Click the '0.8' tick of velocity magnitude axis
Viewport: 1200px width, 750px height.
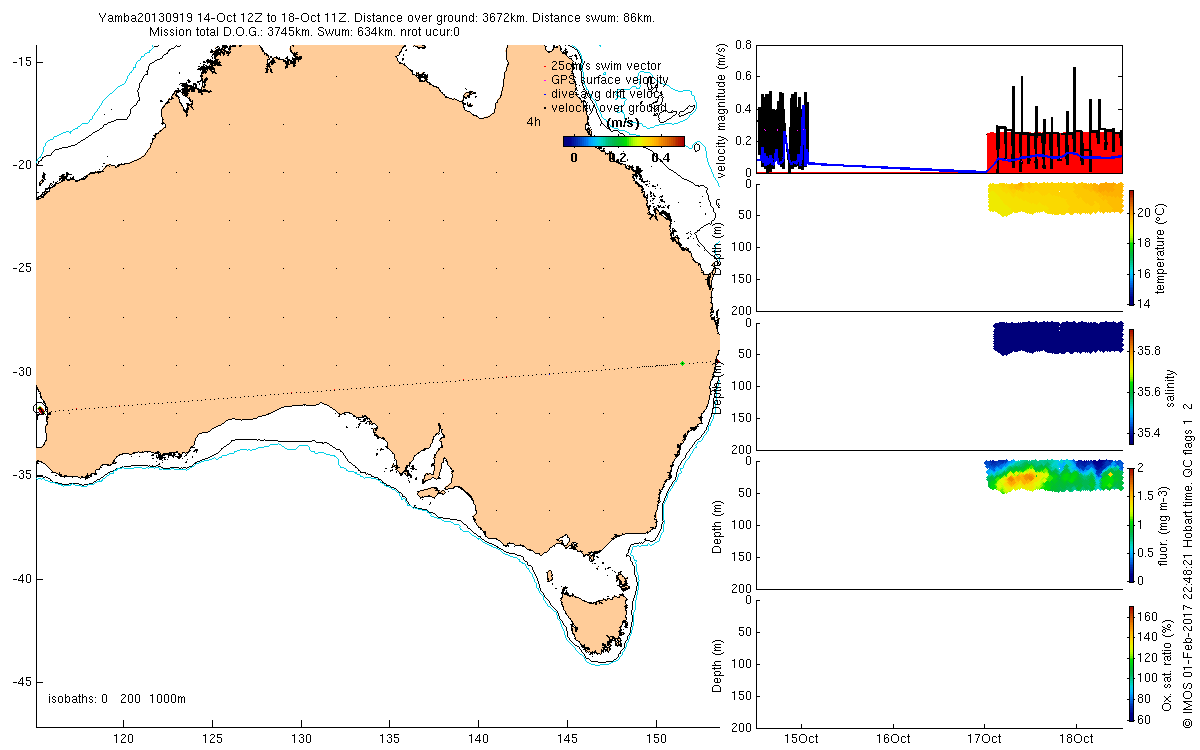click(741, 44)
